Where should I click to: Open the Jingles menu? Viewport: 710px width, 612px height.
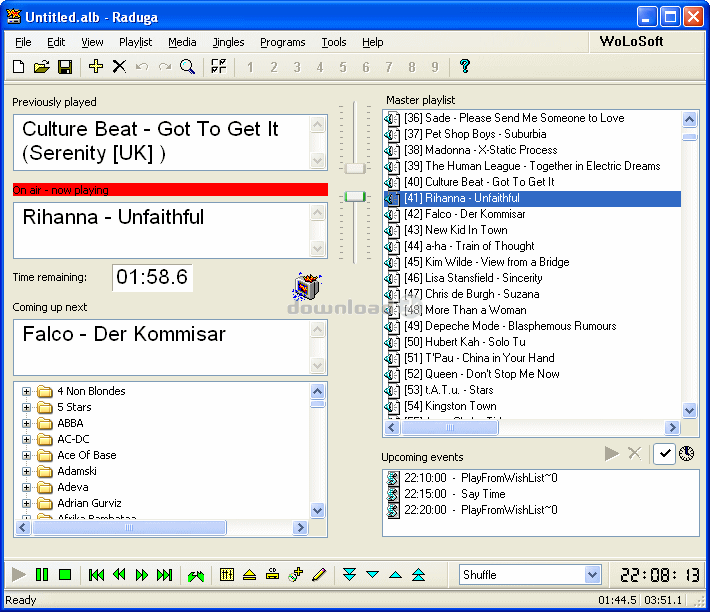tap(229, 42)
